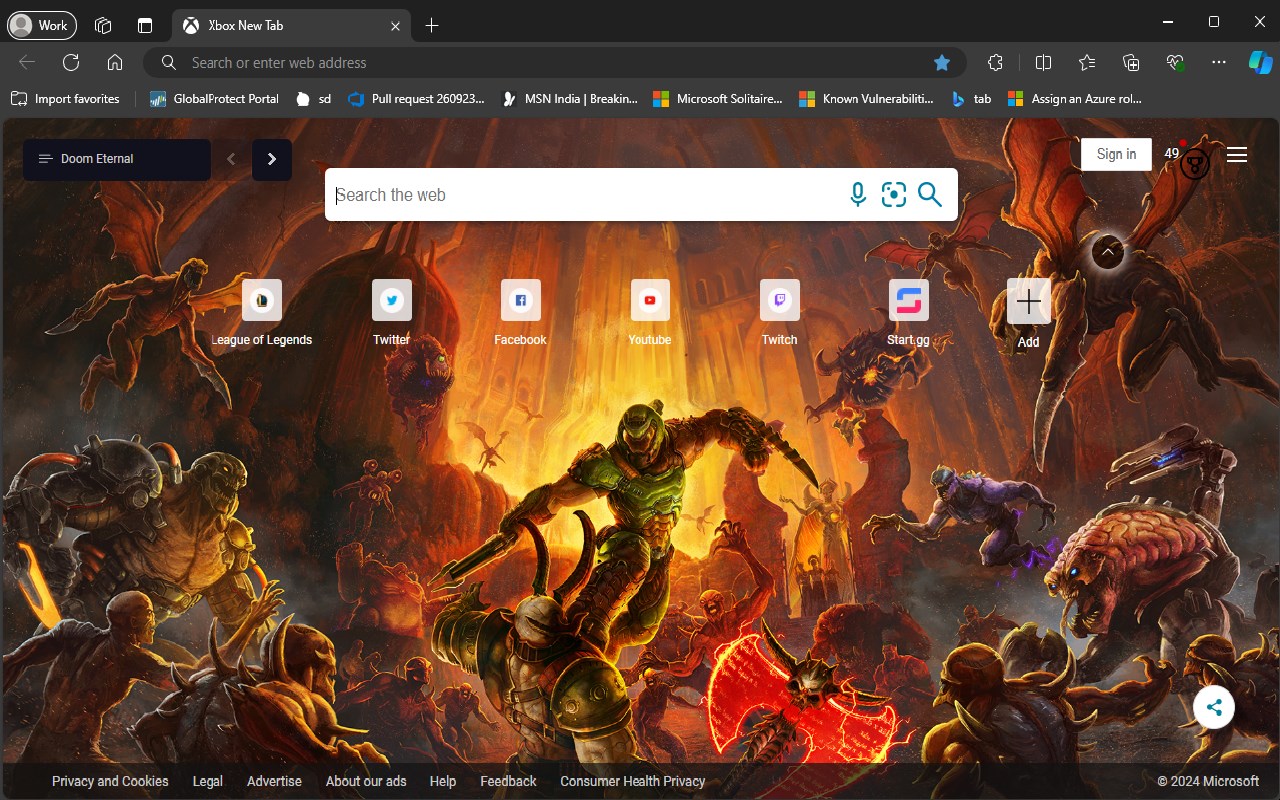The height and width of the screenshot is (800, 1280).
Task: Focus the address bar field
Action: tap(554, 62)
